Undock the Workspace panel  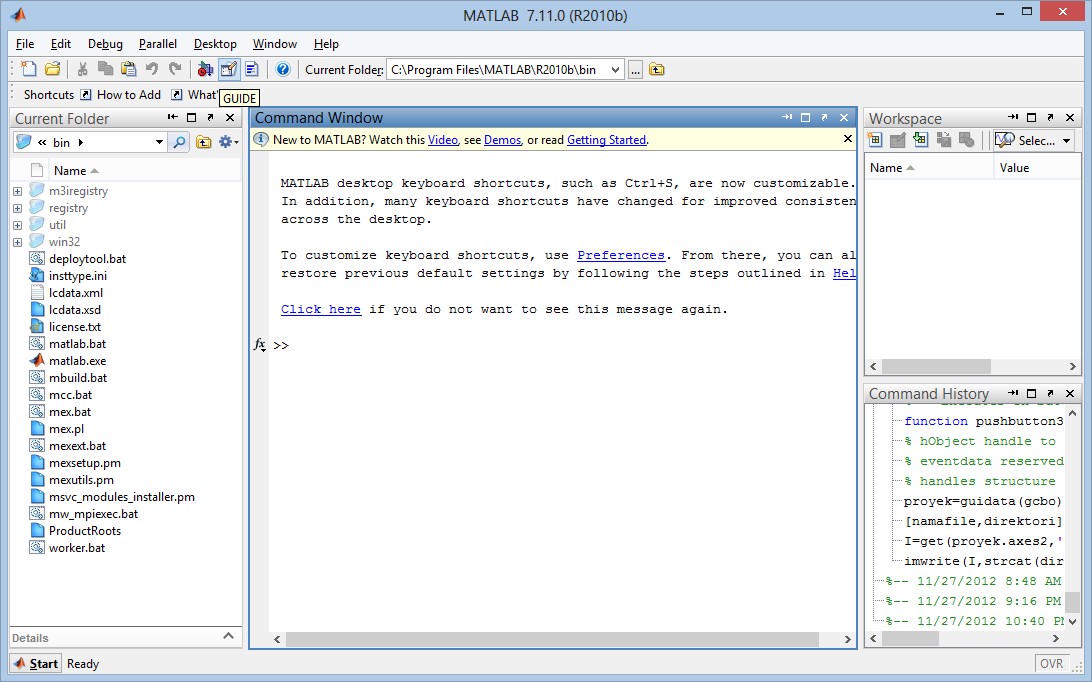coord(1051,117)
